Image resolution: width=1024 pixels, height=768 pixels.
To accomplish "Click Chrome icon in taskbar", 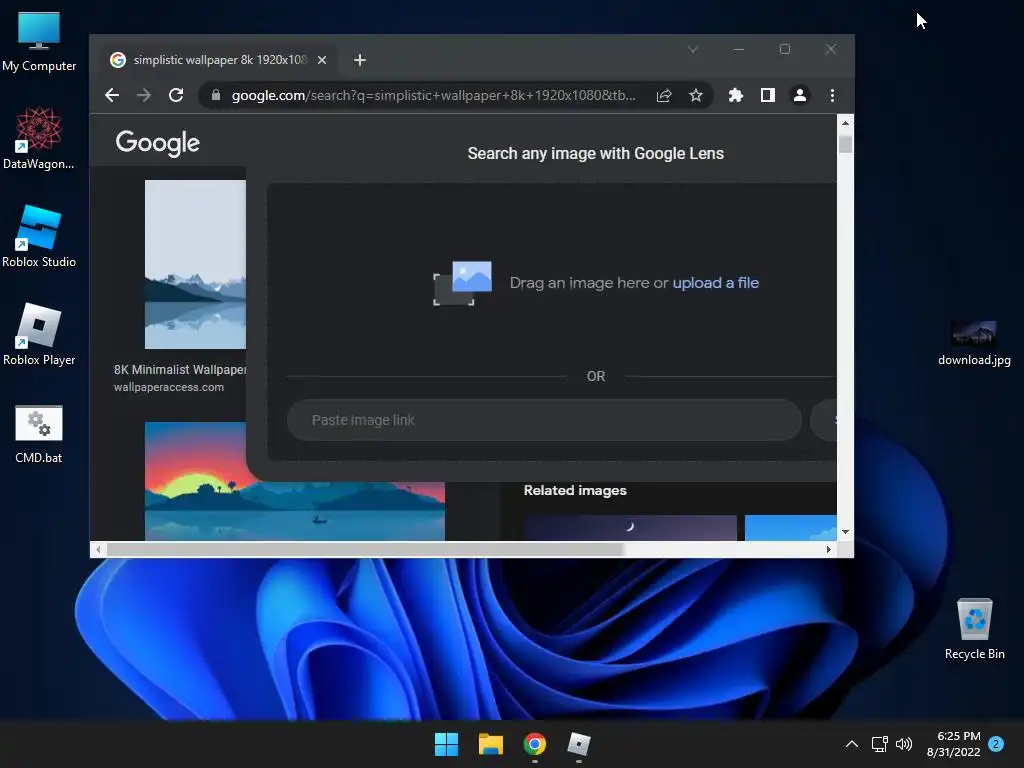I will click(535, 744).
